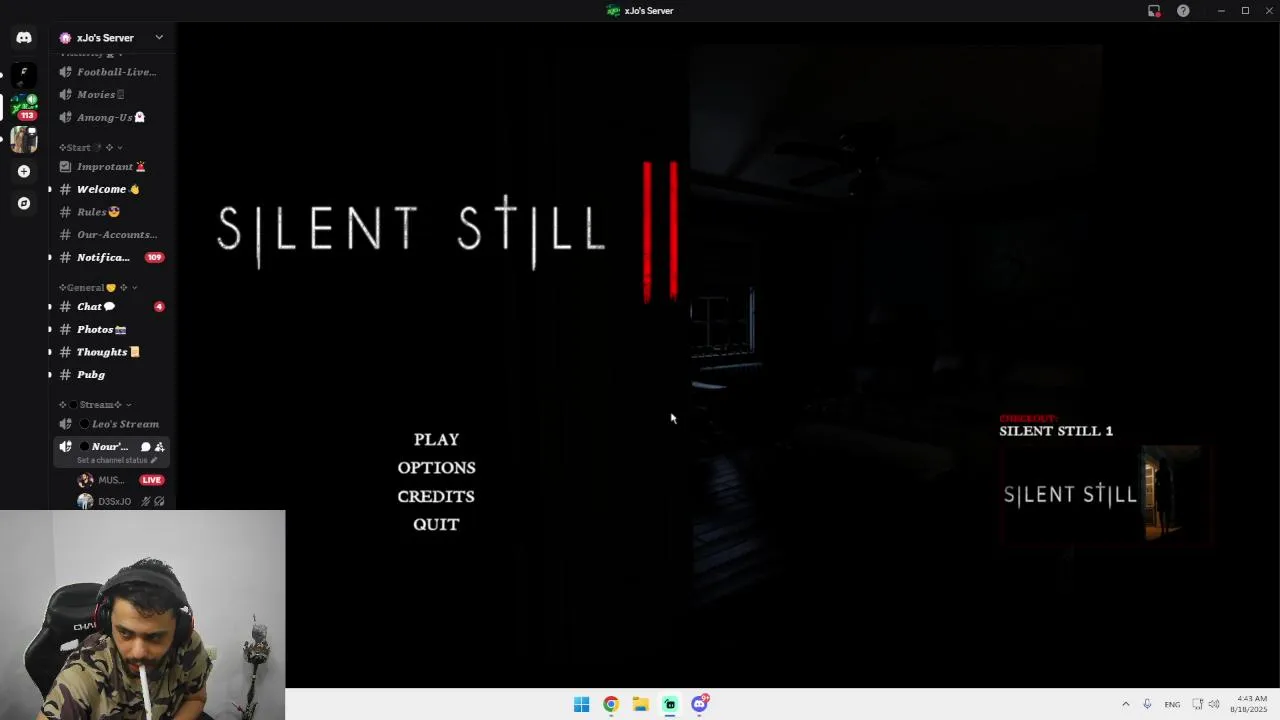
Task: Open the clock and date panel
Action: (x=1250, y=704)
